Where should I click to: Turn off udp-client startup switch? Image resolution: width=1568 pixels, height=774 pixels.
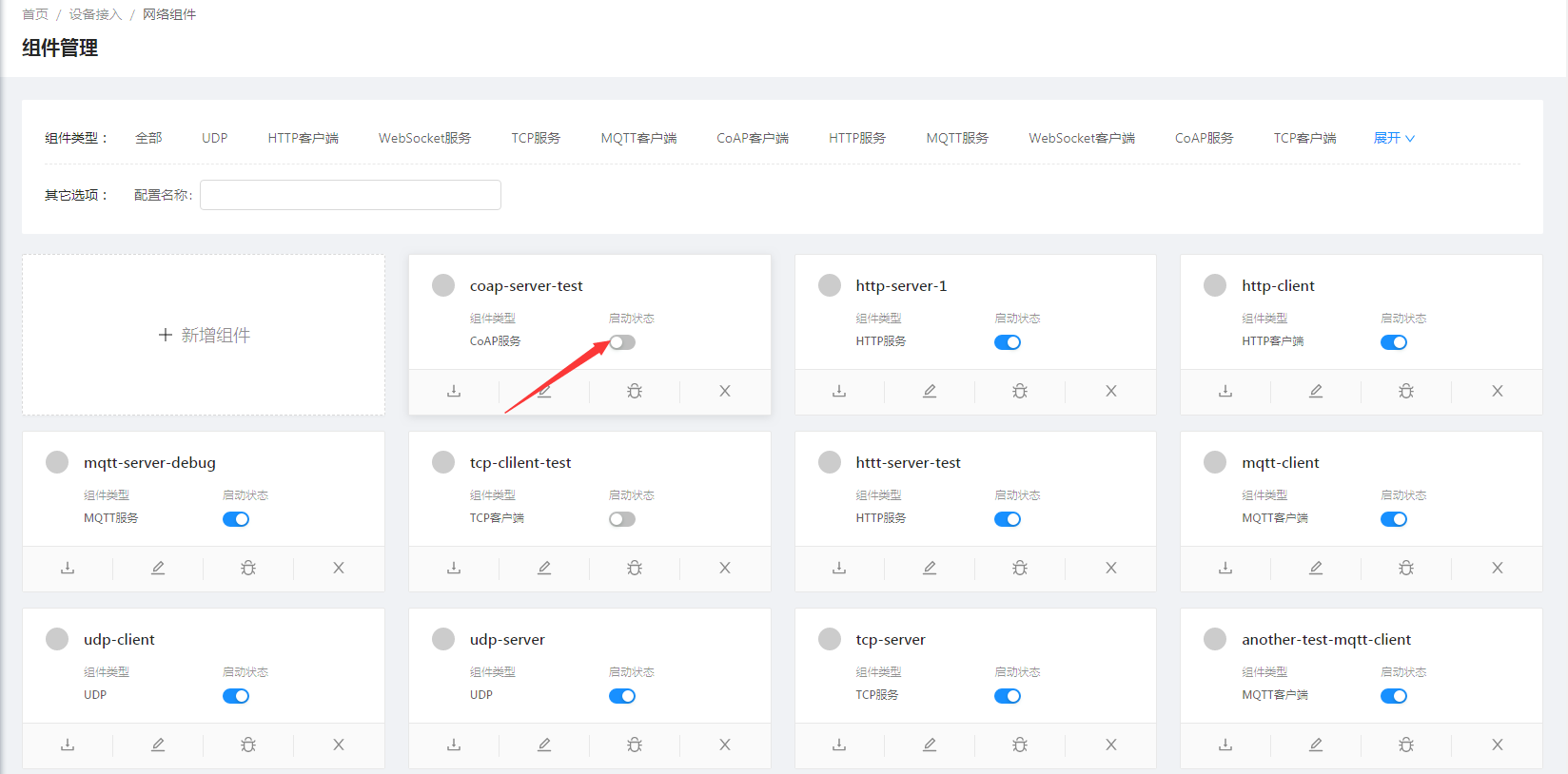coord(236,696)
